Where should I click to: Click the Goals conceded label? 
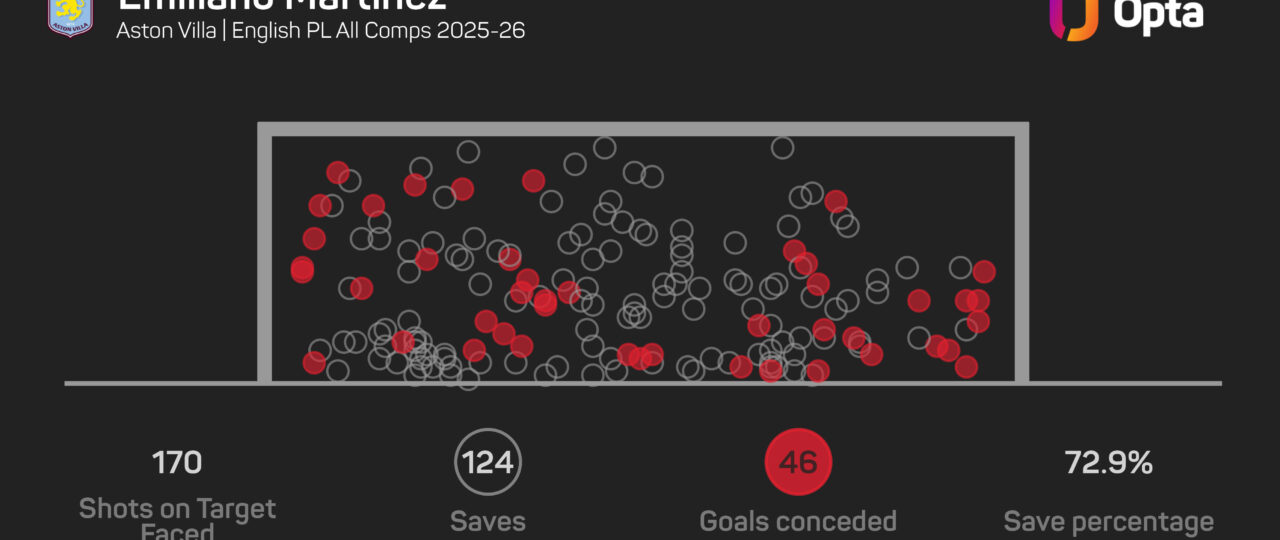[798, 521]
